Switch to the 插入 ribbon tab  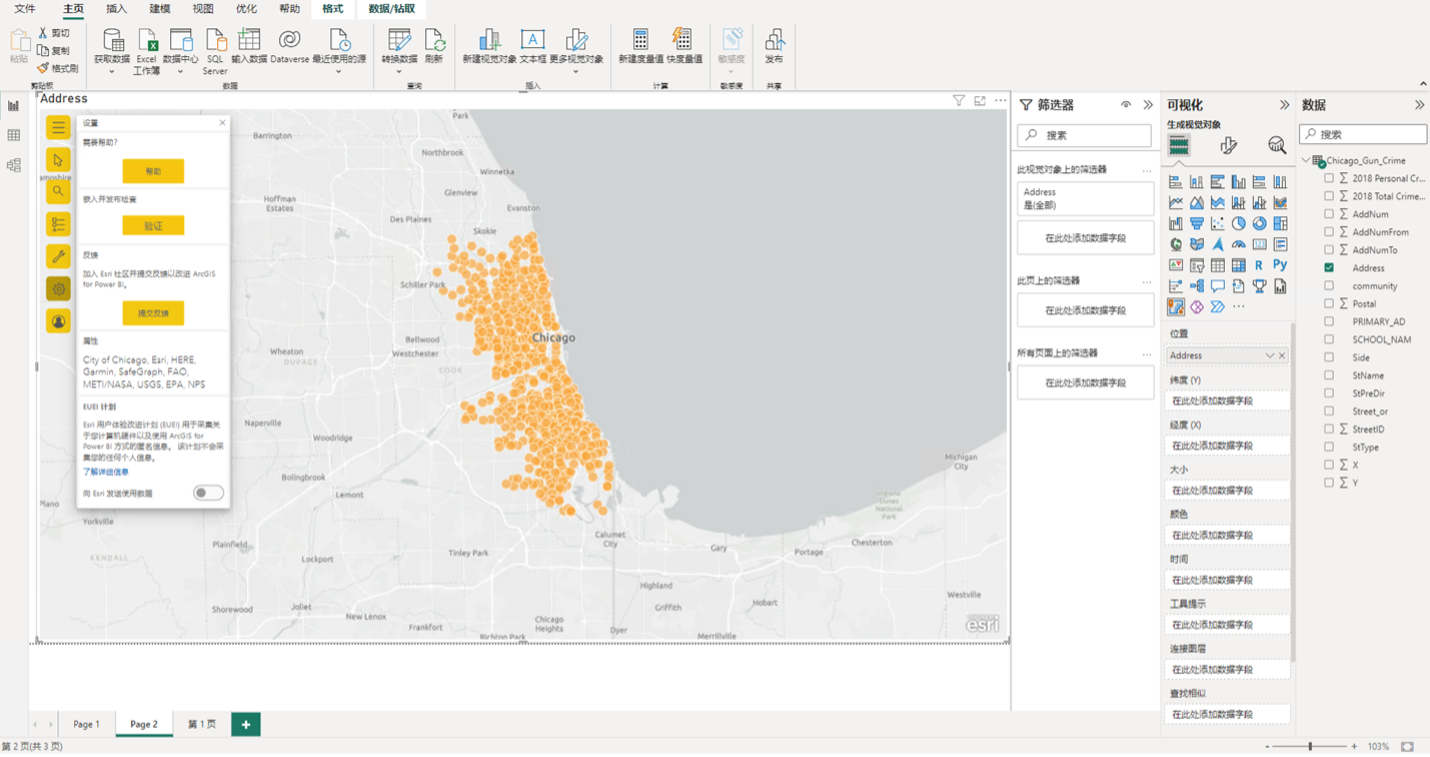point(115,9)
